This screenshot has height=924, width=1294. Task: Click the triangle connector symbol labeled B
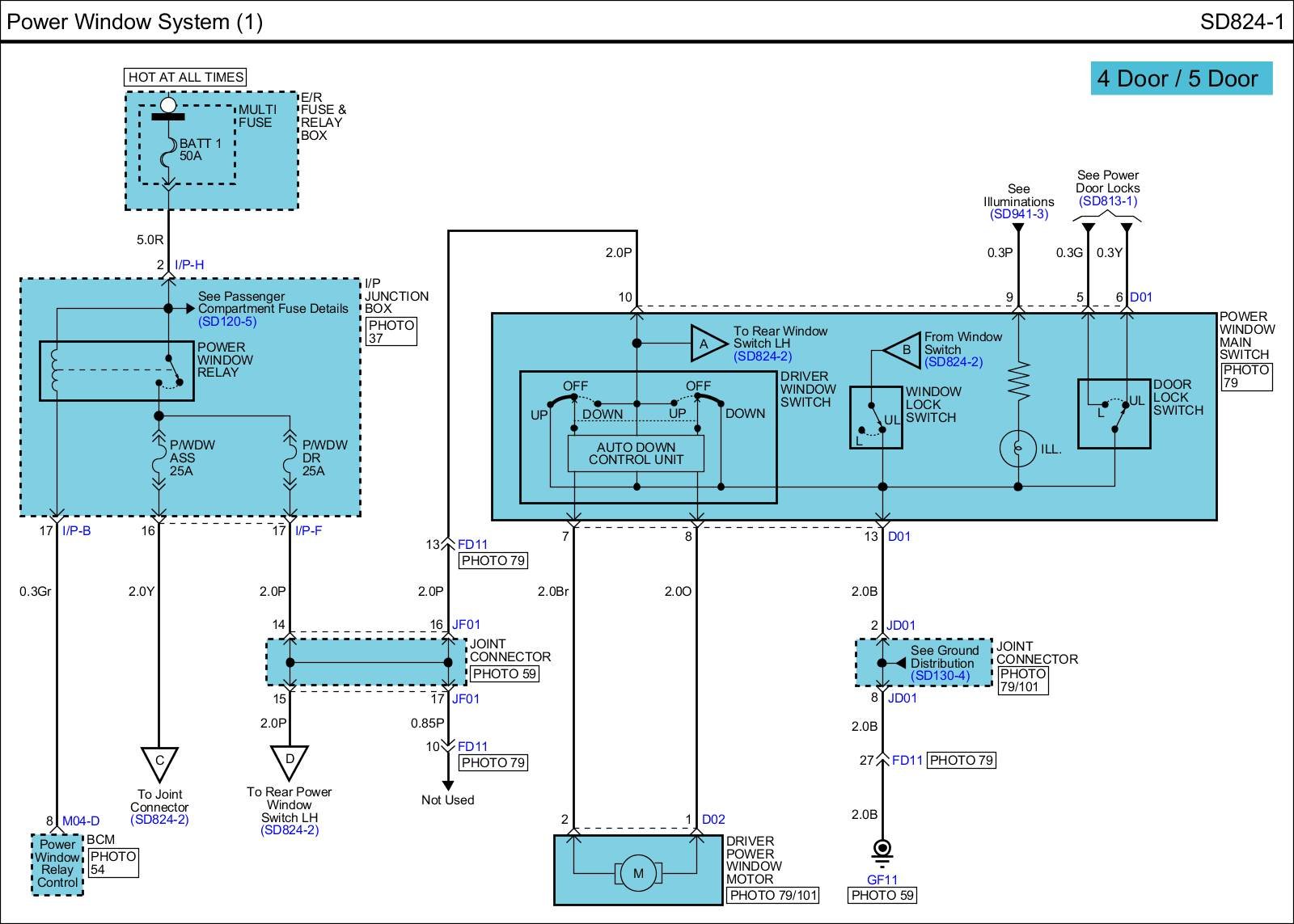[x=904, y=350]
